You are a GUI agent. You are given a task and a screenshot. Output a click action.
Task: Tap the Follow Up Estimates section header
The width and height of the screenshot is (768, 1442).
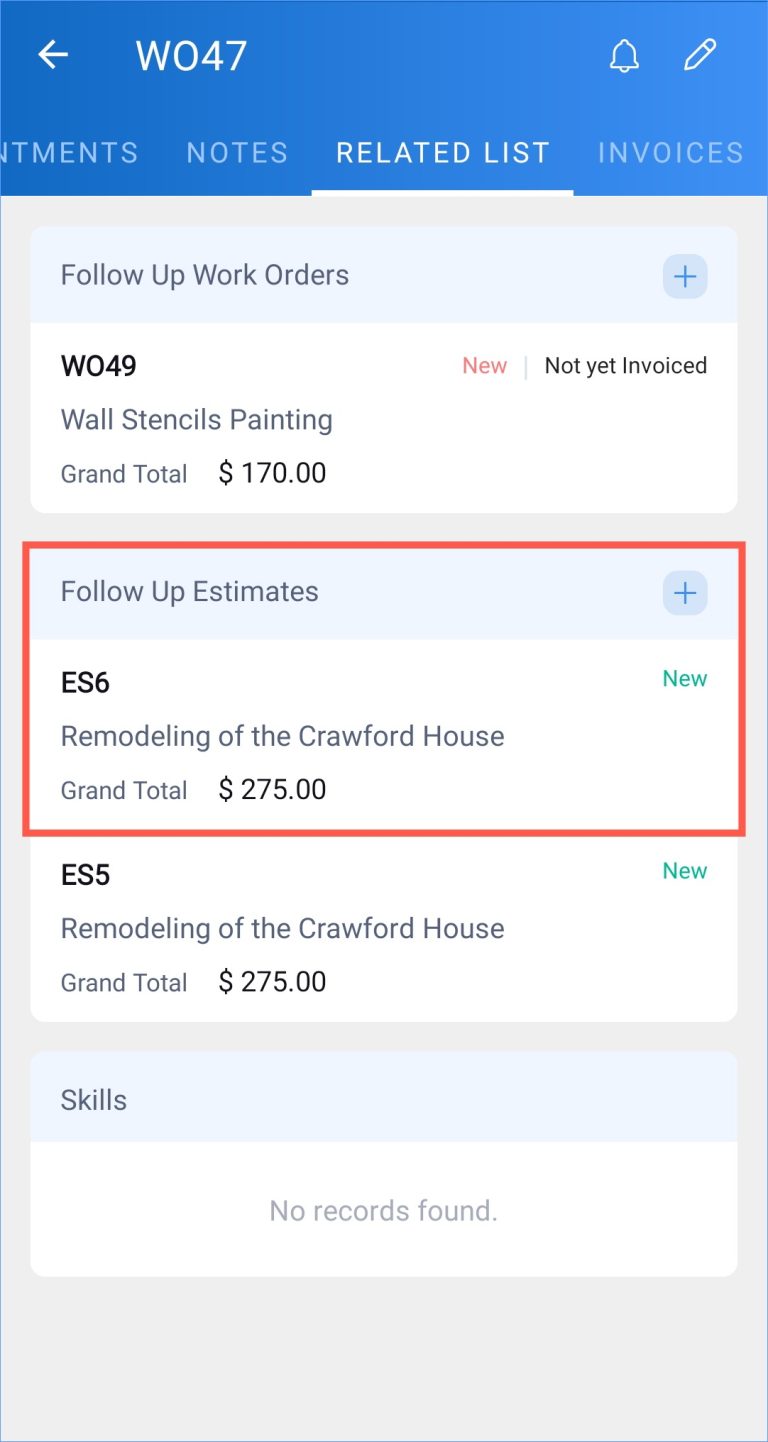tap(189, 592)
